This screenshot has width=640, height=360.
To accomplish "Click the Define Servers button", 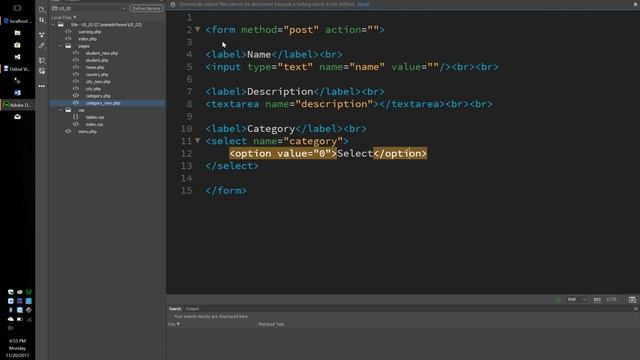I will coord(146,8).
